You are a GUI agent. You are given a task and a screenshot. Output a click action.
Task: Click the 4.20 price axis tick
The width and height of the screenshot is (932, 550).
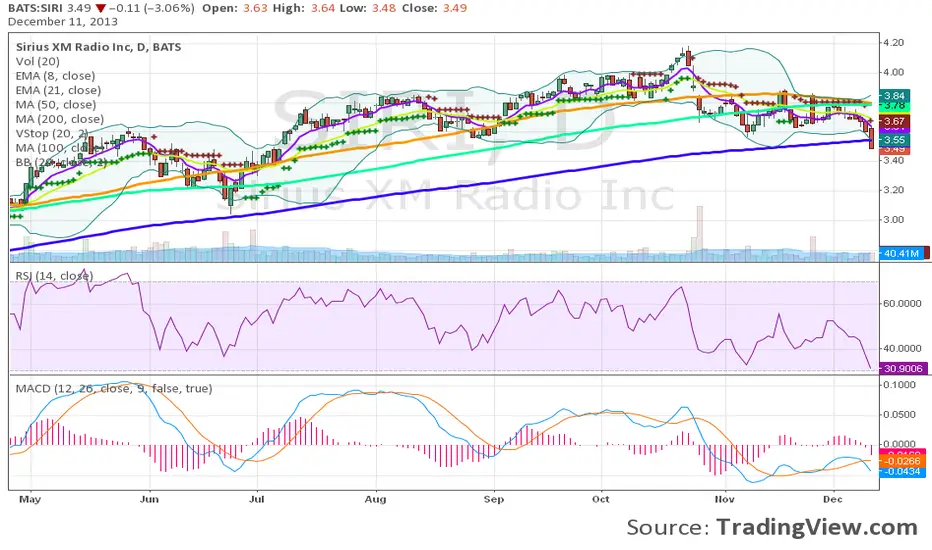[894, 43]
